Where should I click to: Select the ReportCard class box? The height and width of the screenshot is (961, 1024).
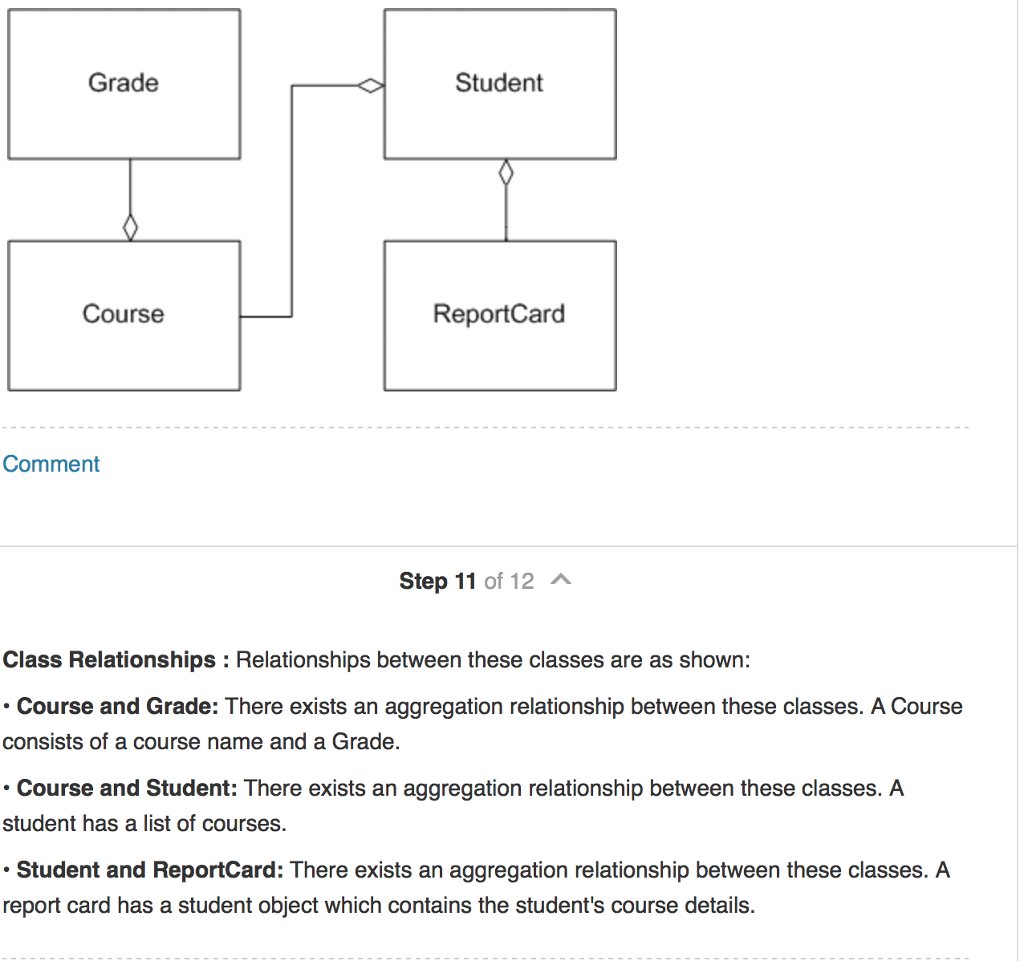499,314
